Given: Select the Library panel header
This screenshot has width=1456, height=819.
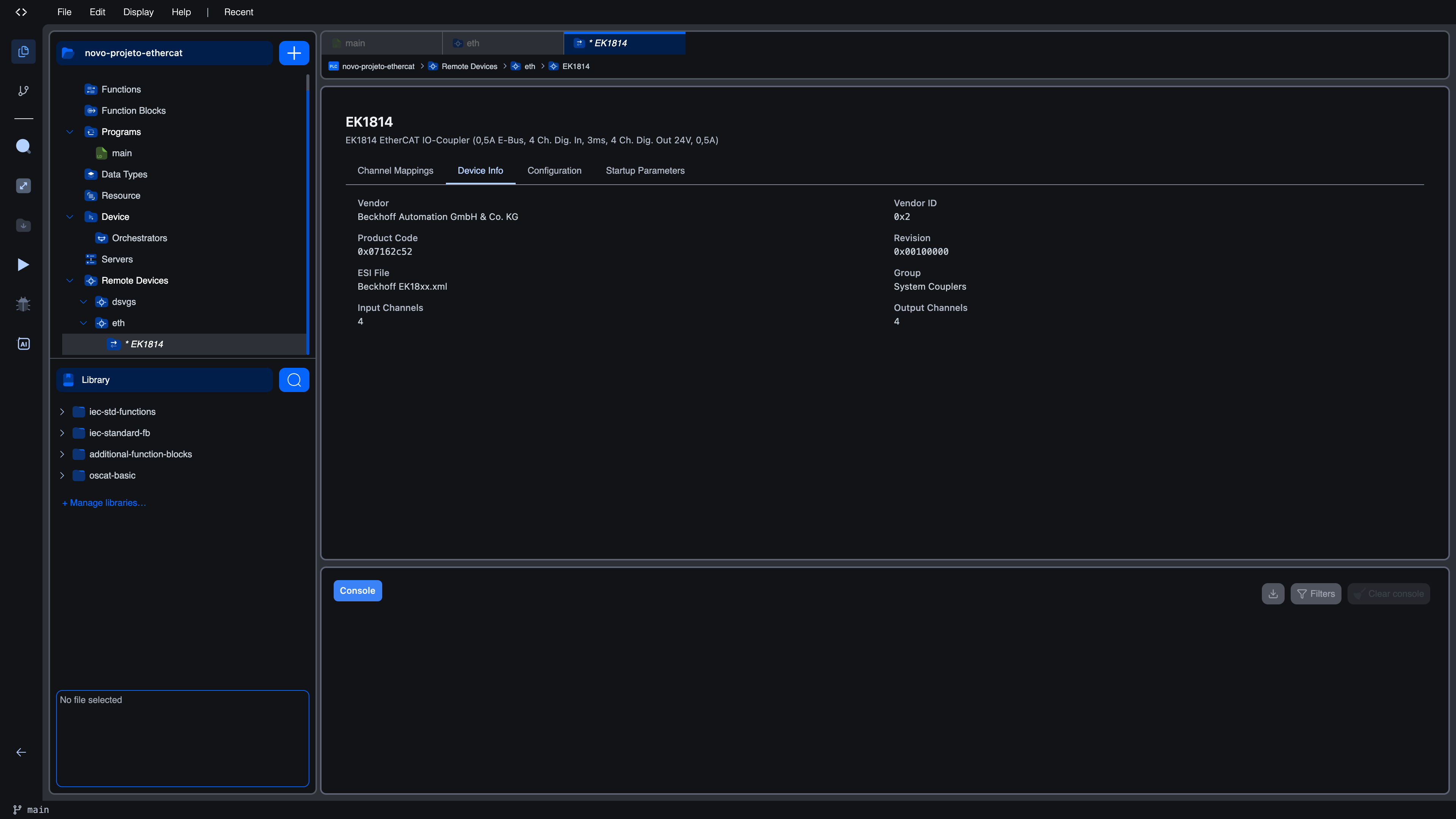Looking at the screenshot, I should pyautogui.click(x=165, y=380).
